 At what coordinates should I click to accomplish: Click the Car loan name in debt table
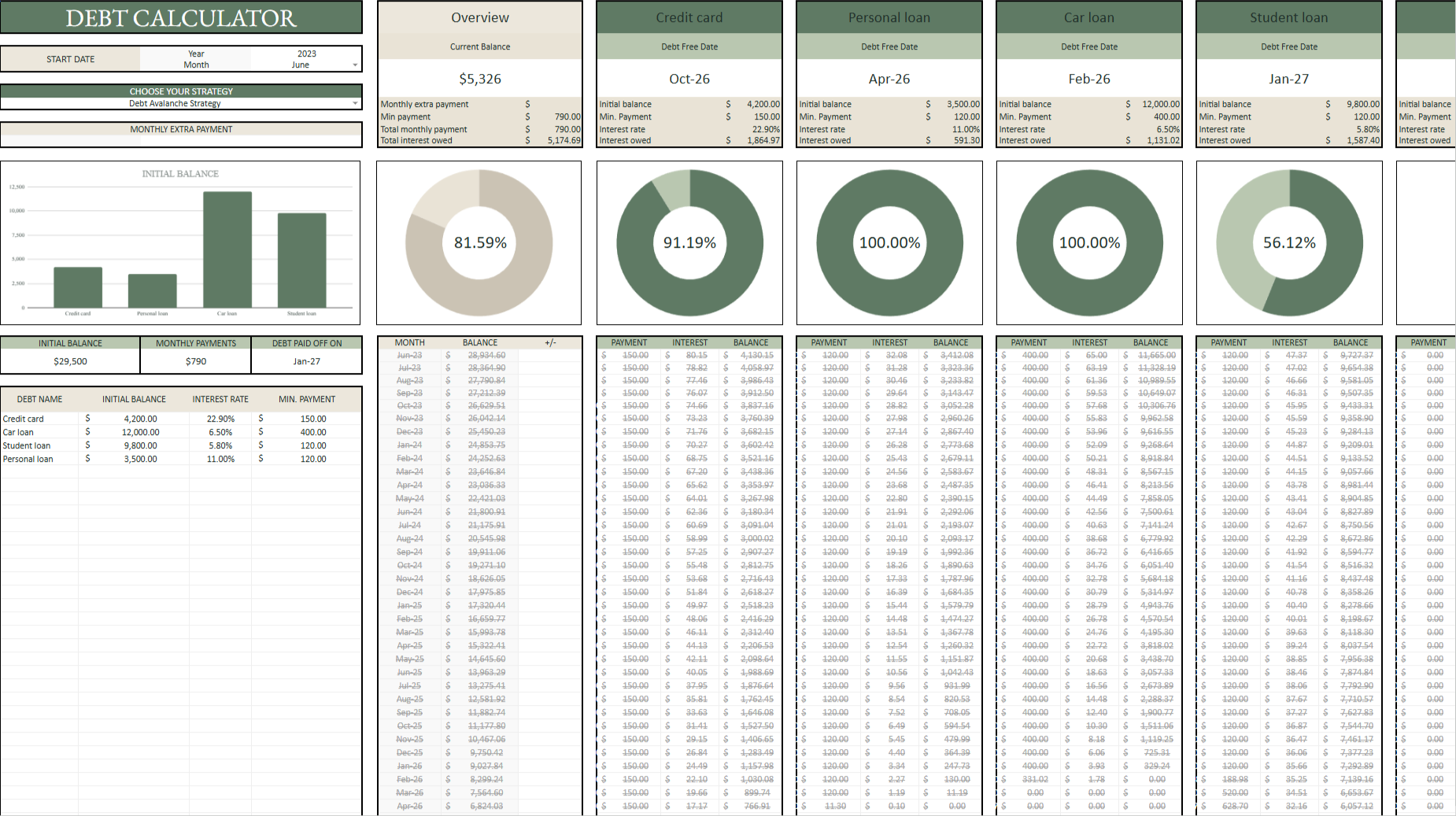coord(18,432)
